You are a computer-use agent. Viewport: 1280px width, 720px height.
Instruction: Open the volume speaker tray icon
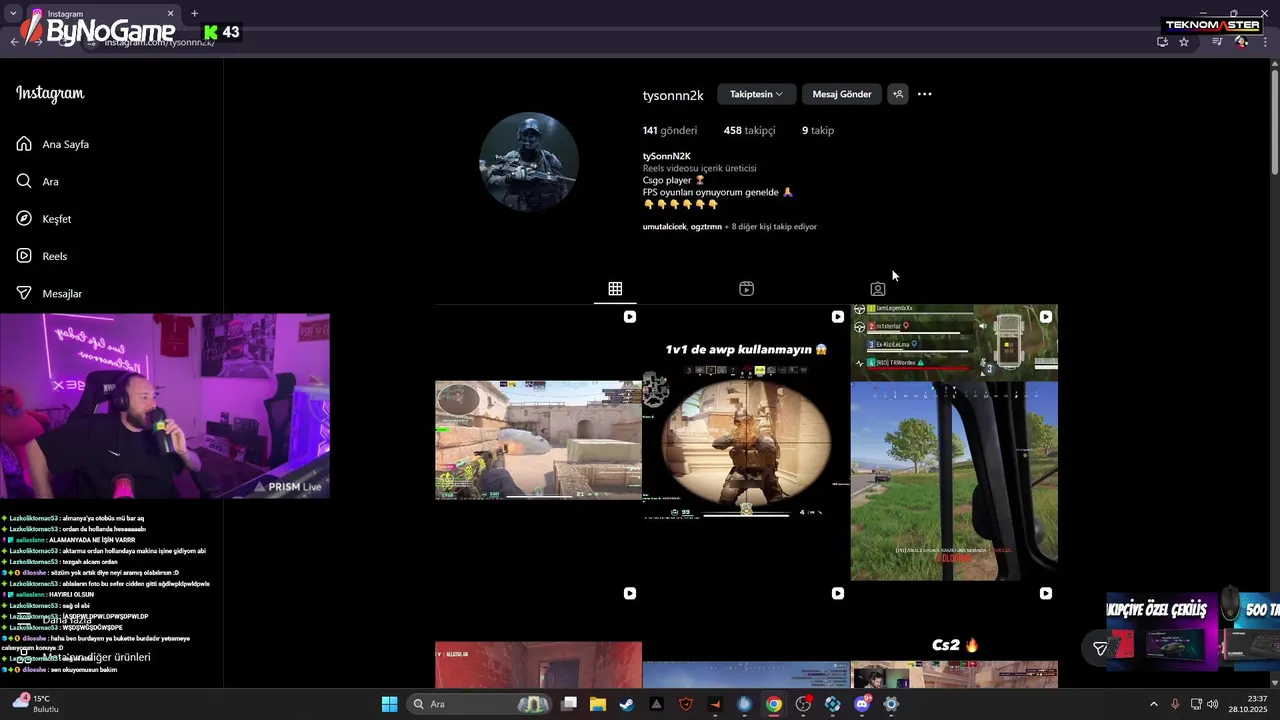(x=1215, y=704)
